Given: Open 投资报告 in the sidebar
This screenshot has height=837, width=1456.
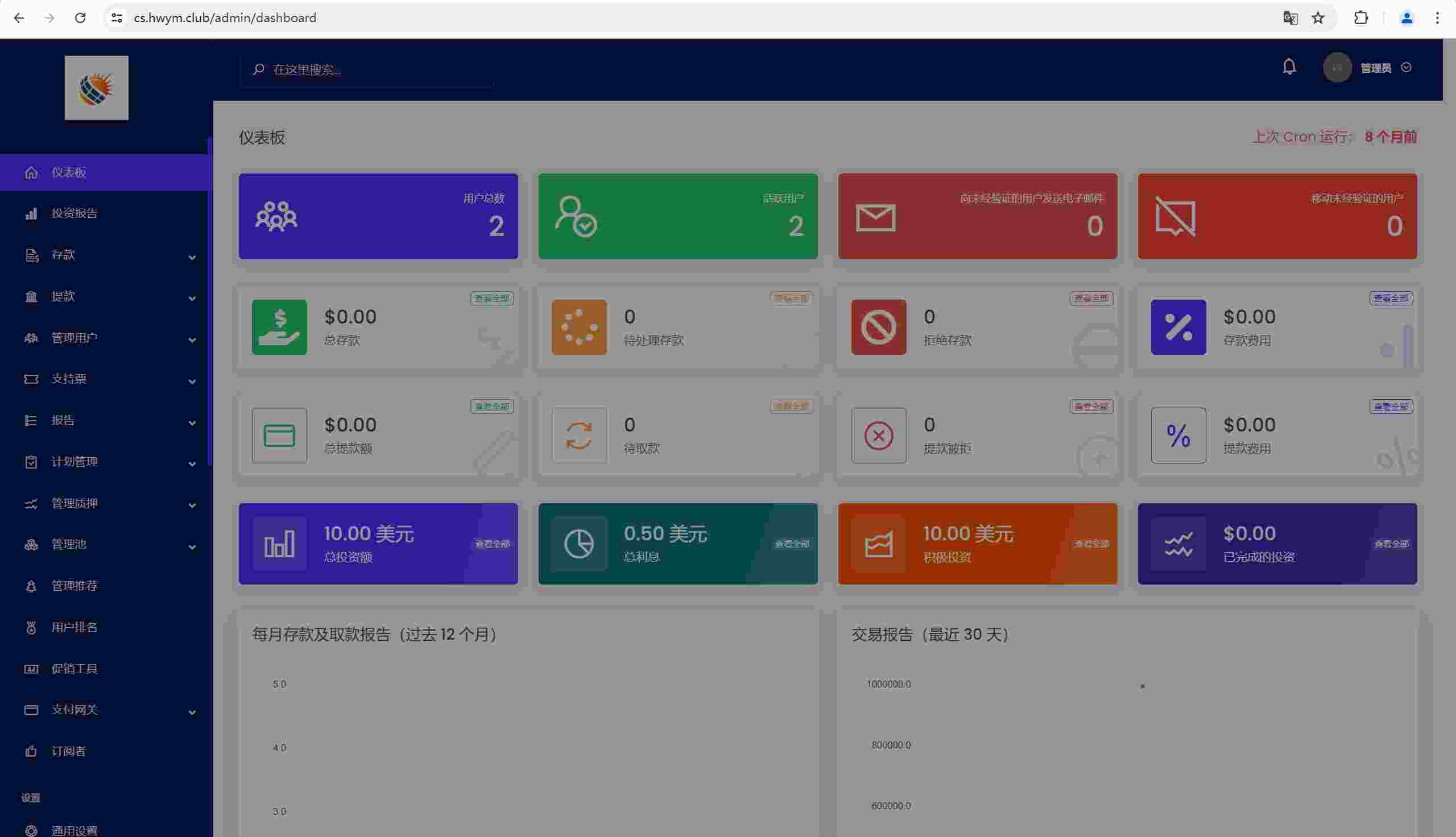Looking at the screenshot, I should pyautogui.click(x=75, y=213).
